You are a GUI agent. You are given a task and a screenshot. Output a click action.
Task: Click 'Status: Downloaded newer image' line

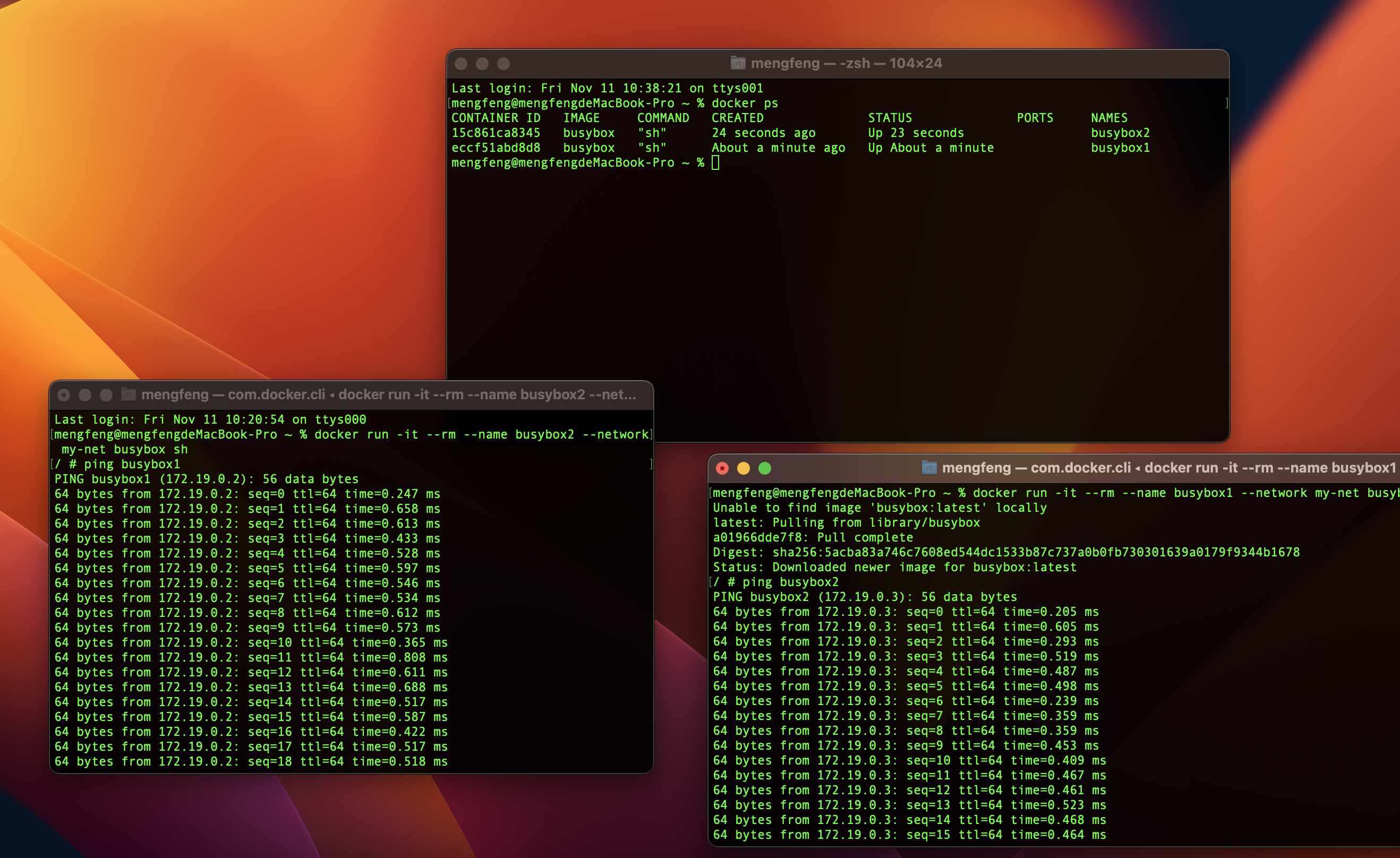894,567
